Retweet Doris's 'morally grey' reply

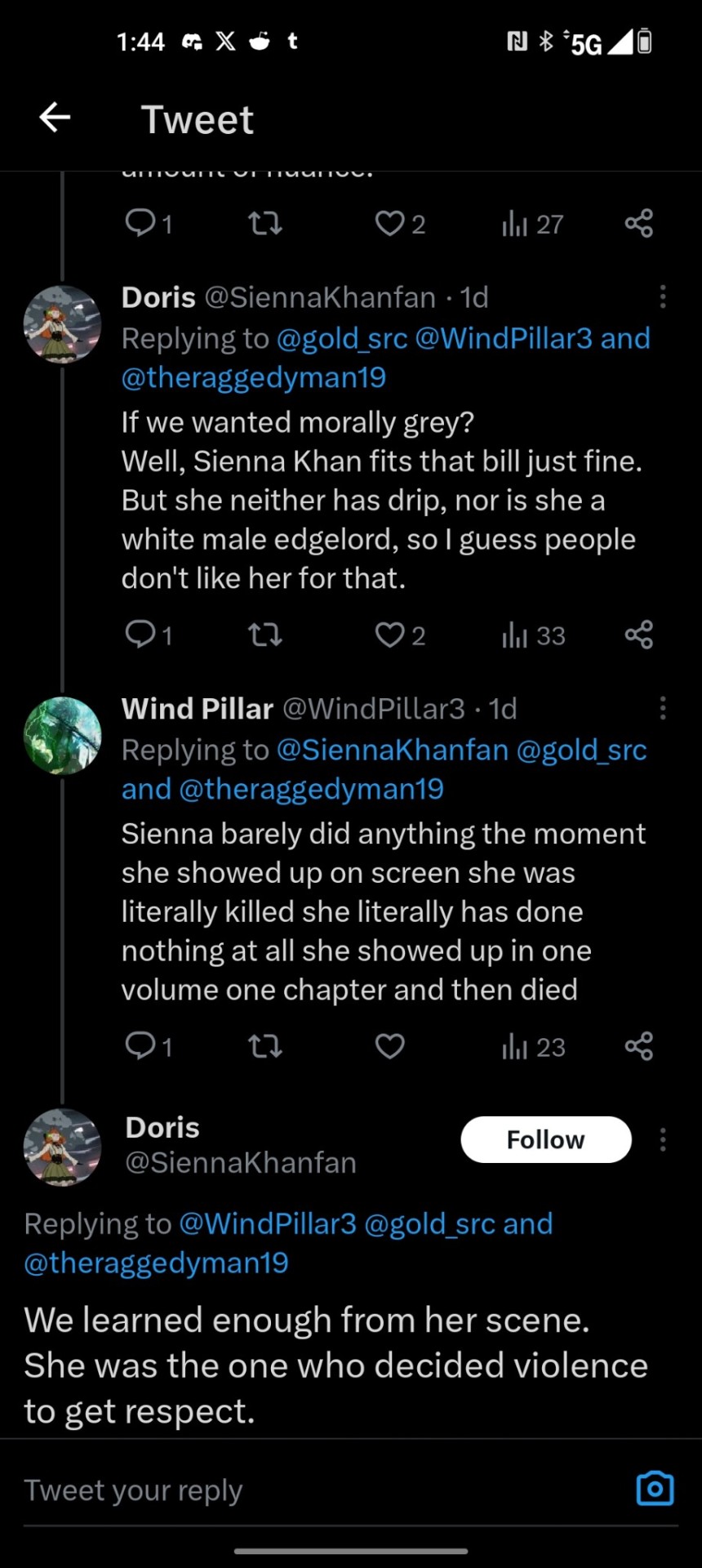point(265,635)
